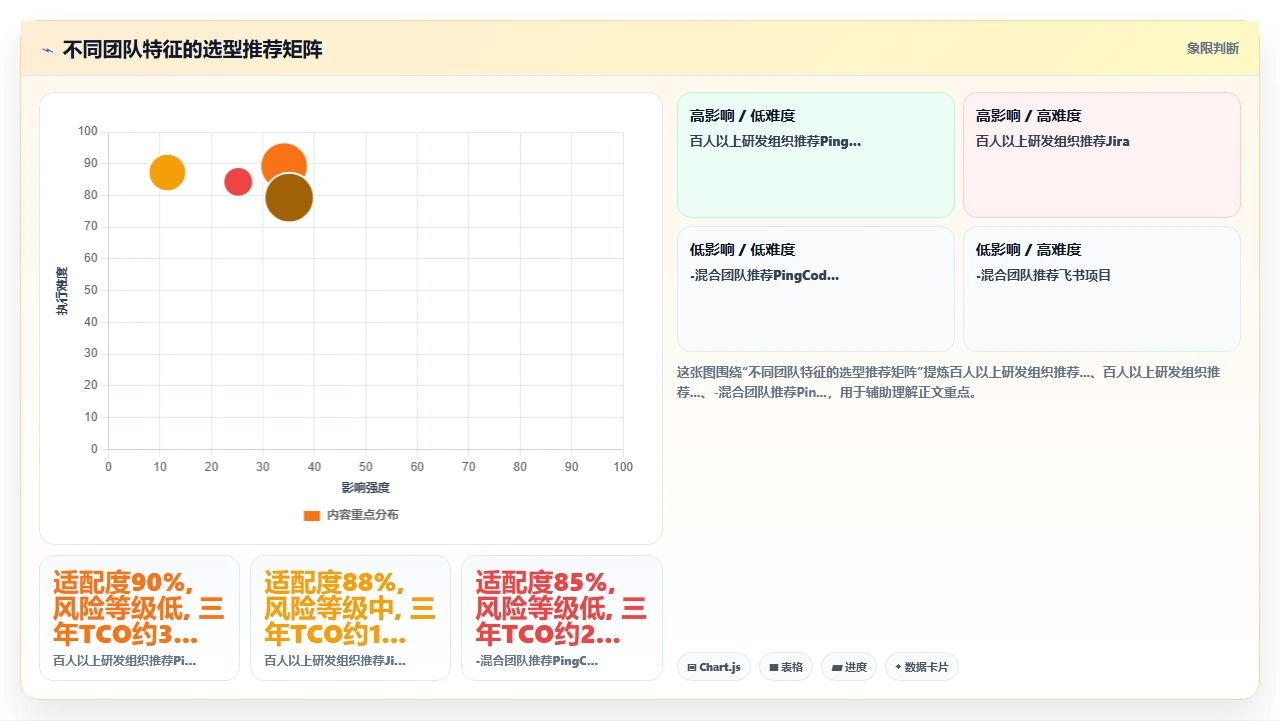Screen dimensions: 1280x721
Task: Click the 不同团队特征的选型推荐矩阵 title
Action: click(193, 49)
